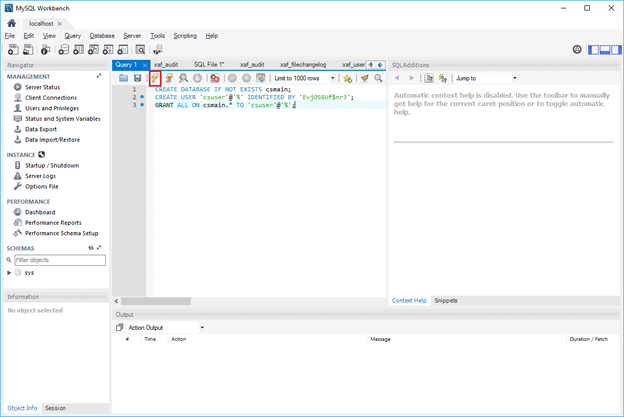Toggle the bottom output panel visibility
The width and height of the screenshot is (624, 417).
click(605, 50)
